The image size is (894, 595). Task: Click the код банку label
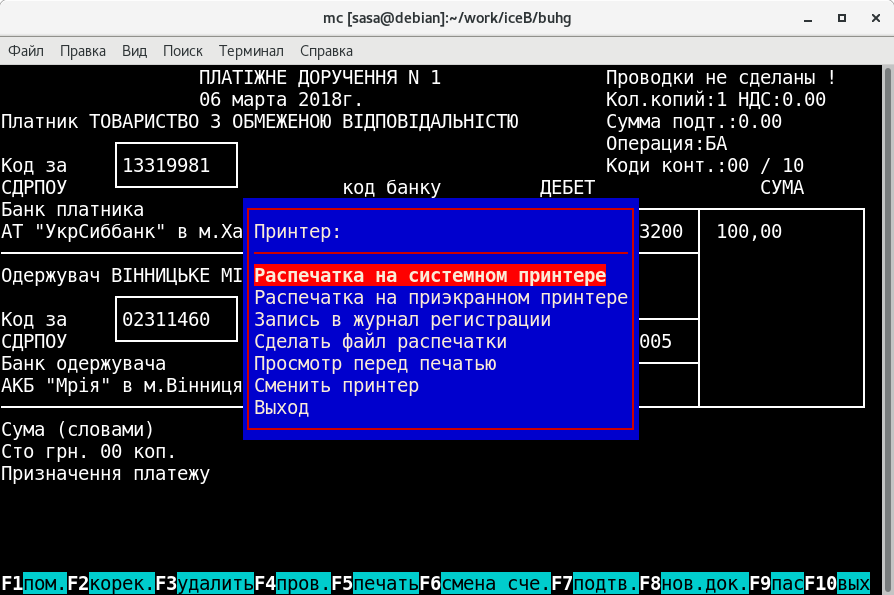click(392, 188)
